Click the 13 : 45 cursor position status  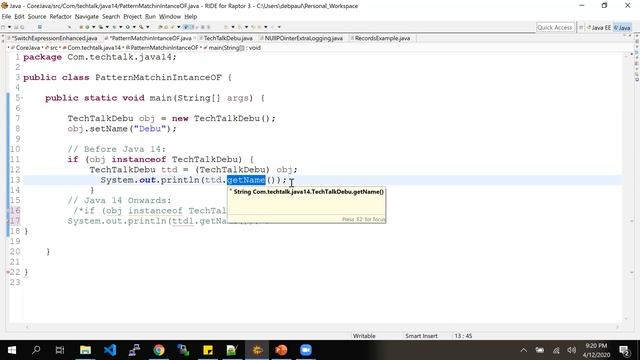(463, 336)
